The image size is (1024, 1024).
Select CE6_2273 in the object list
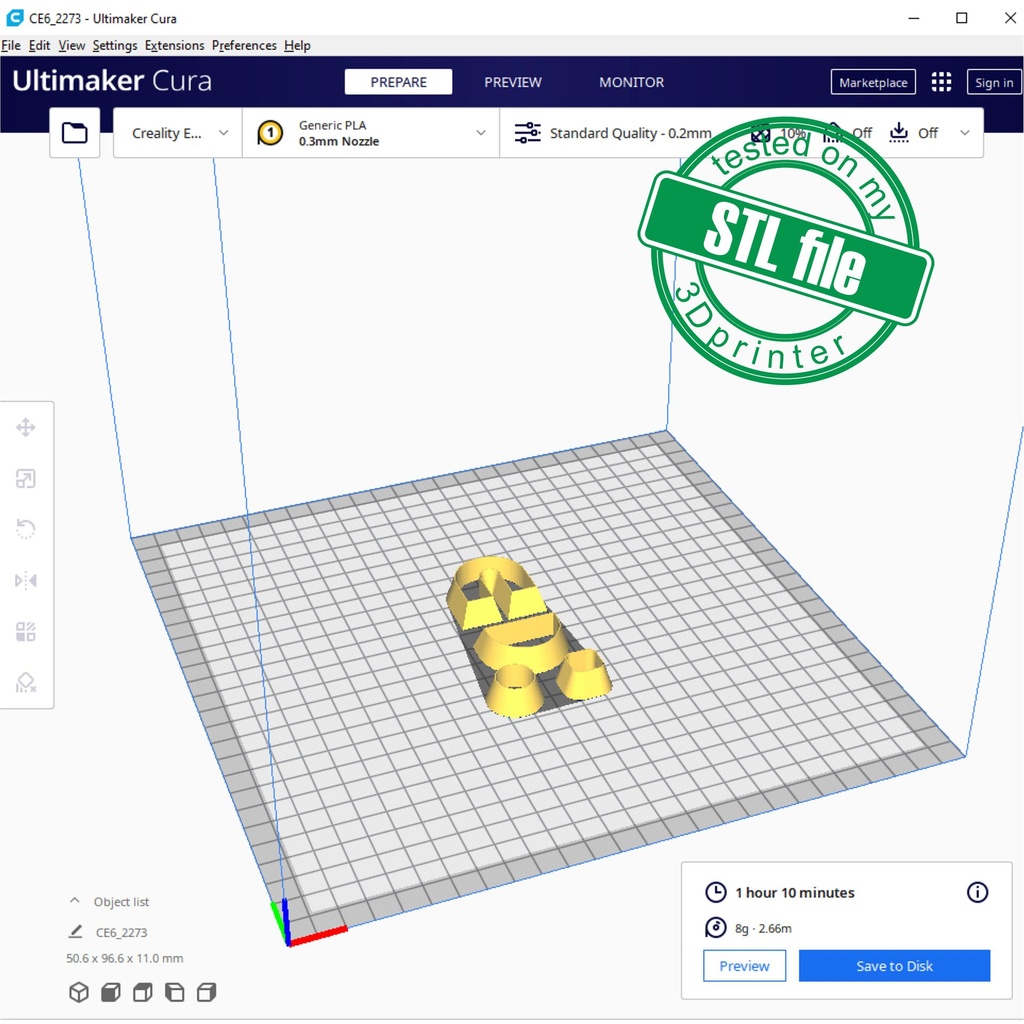[x=121, y=932]
